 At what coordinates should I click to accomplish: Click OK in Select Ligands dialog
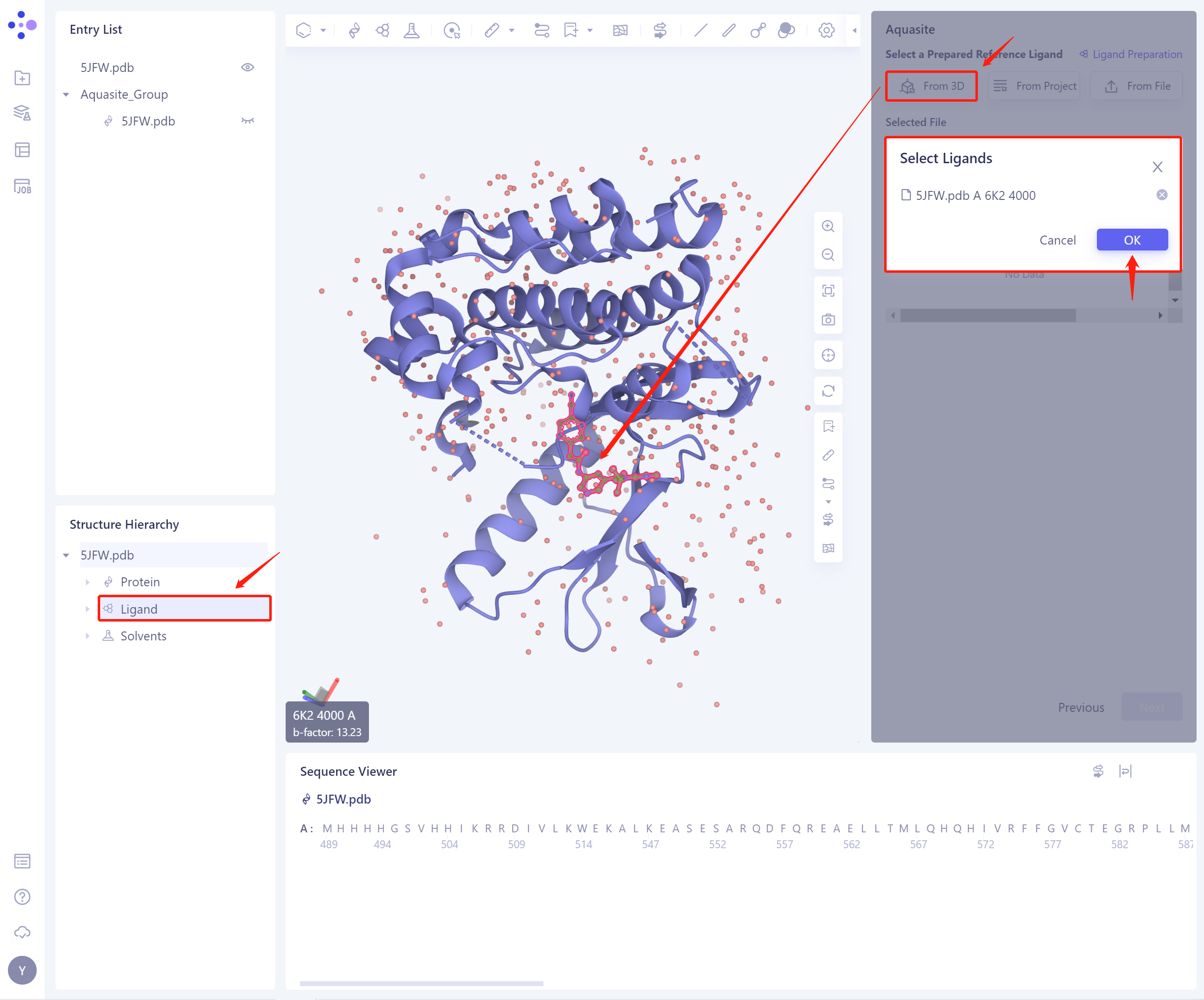tap(1132, 240)
